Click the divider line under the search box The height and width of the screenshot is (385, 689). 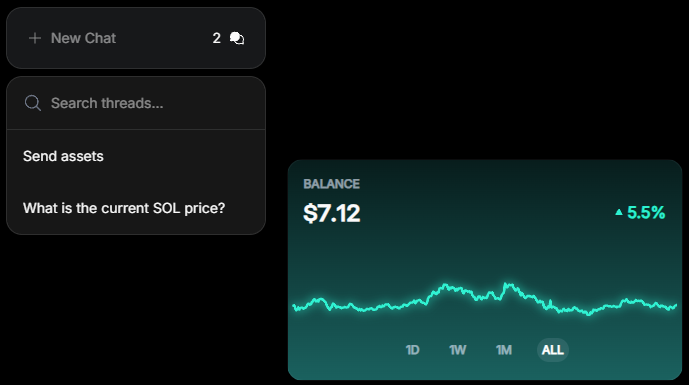point(136,130)
